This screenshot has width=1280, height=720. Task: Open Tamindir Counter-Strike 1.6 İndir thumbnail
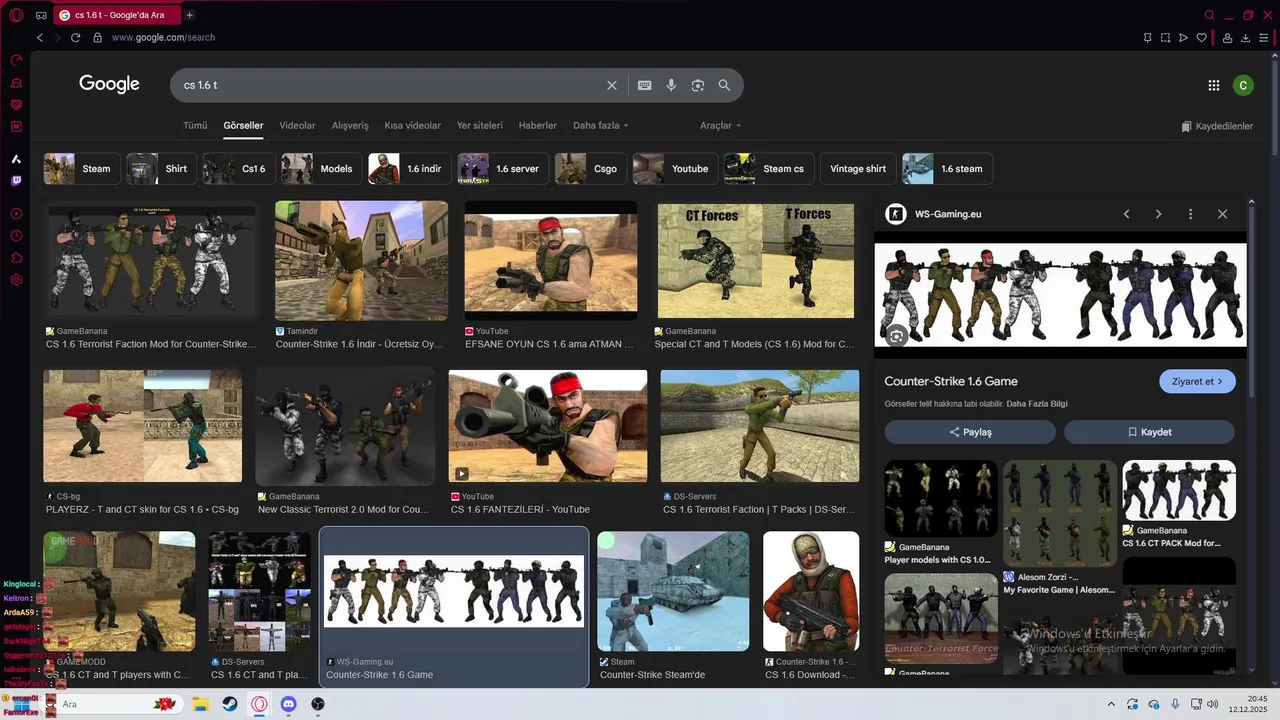pos(361,260)
